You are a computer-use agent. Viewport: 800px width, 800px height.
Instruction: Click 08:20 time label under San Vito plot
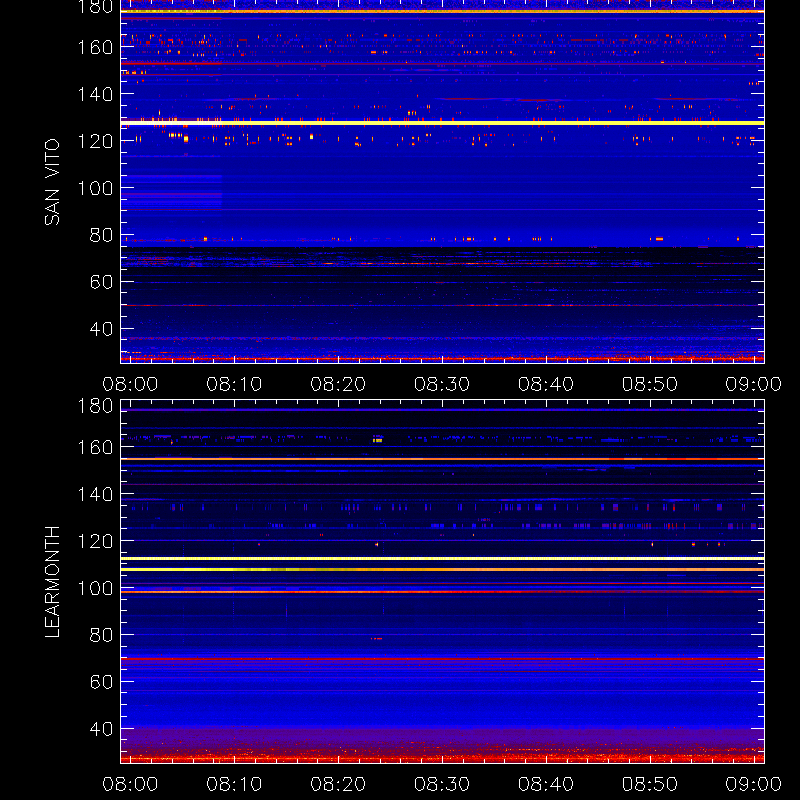coord(338,384)
